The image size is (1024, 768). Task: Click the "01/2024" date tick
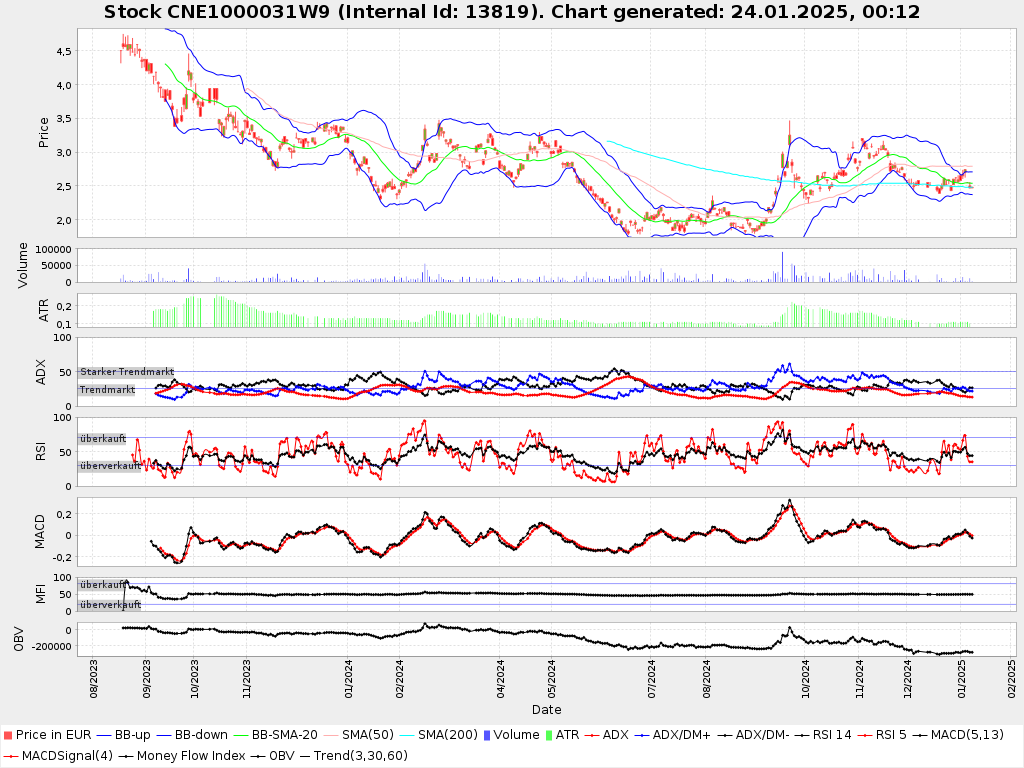348,679
